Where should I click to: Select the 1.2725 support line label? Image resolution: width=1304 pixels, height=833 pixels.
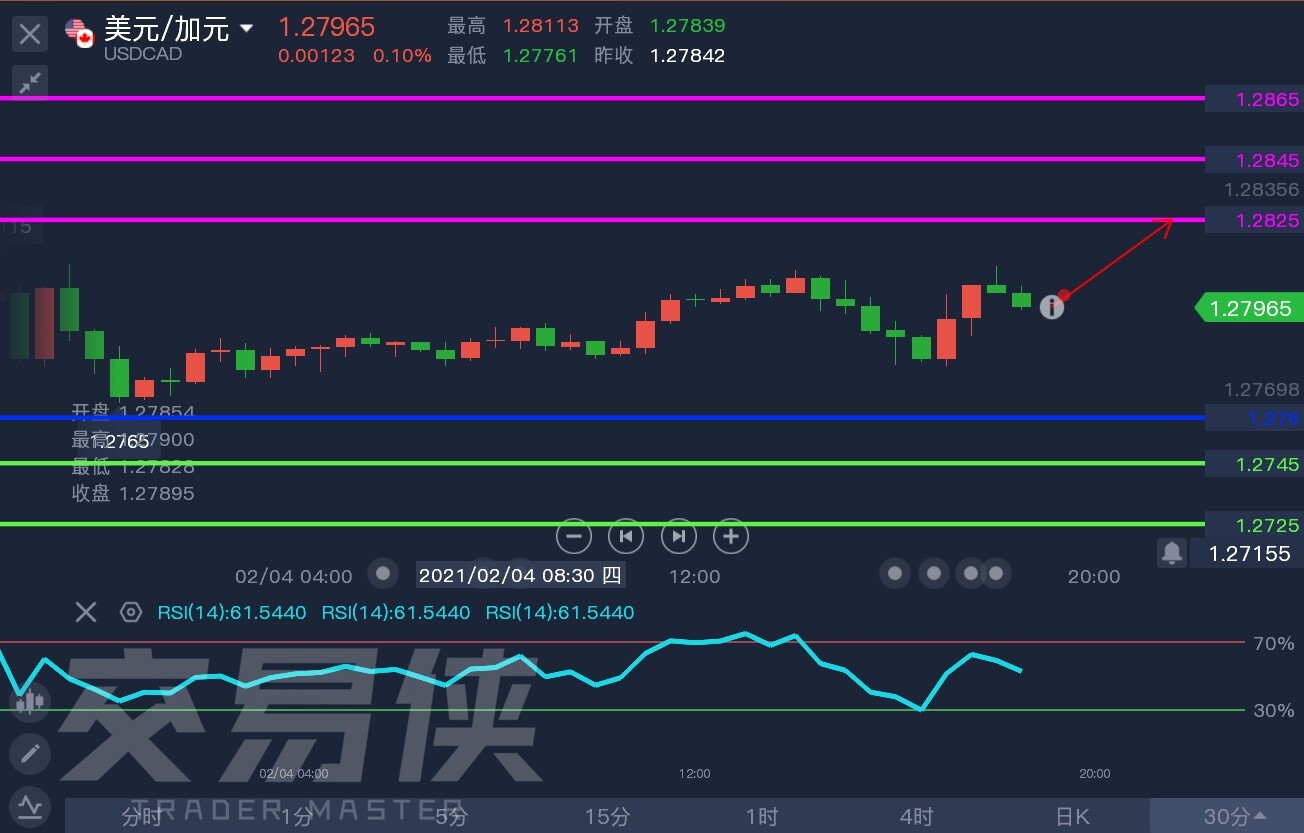coord(1254,525)
